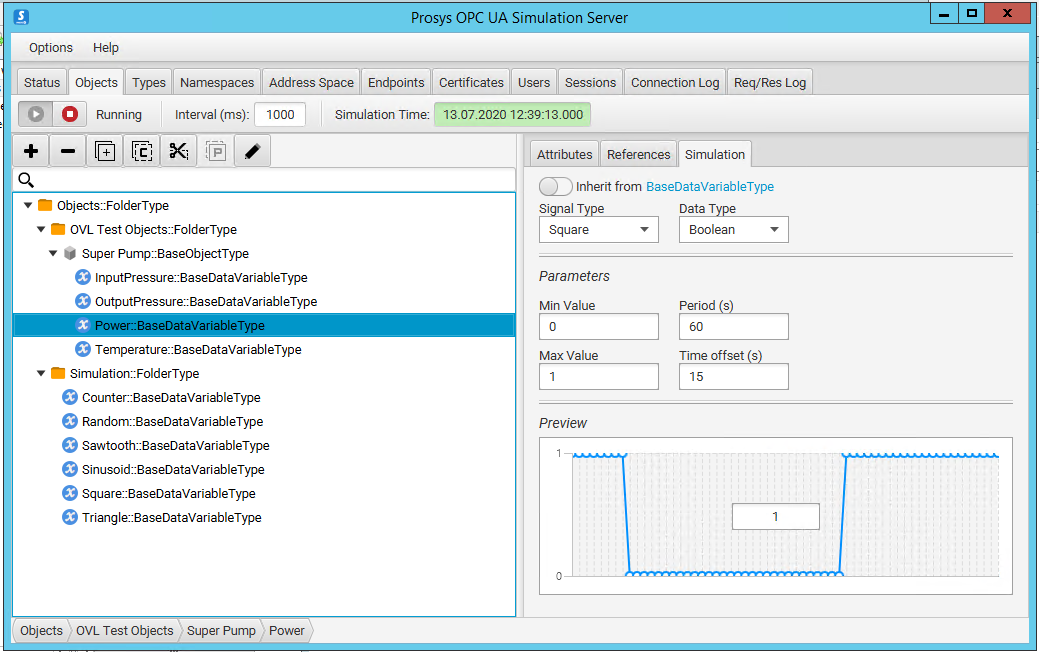Collapse the Super Pump node

click(53, 253)
